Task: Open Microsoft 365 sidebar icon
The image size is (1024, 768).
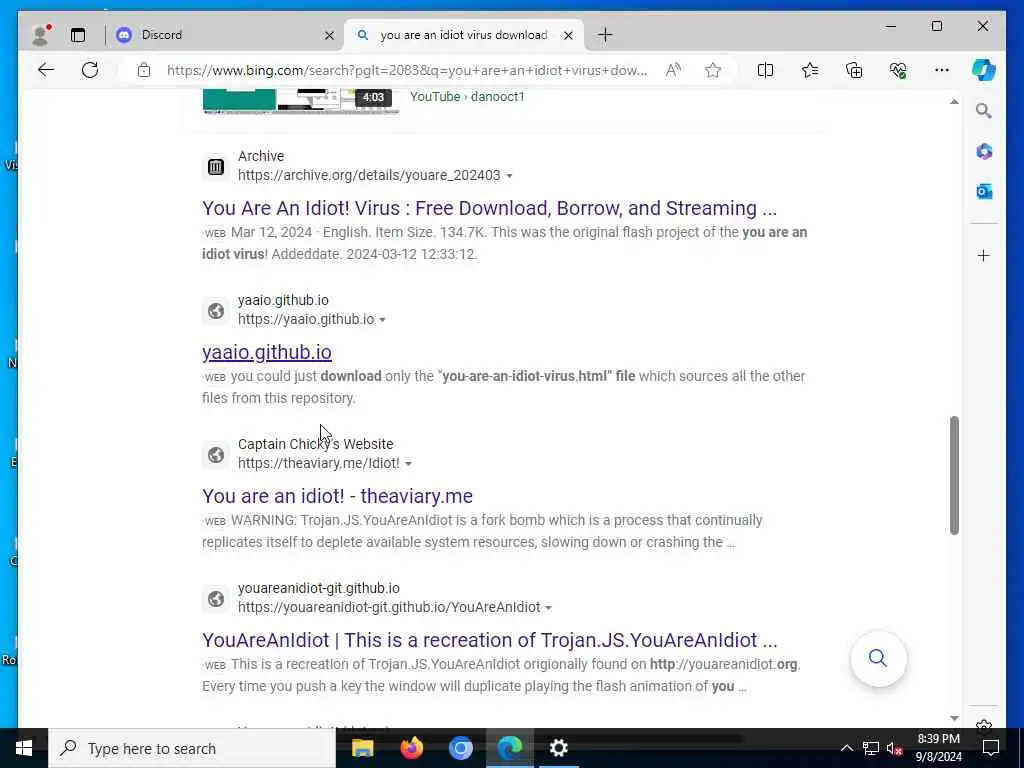Action: coord(984,152)
